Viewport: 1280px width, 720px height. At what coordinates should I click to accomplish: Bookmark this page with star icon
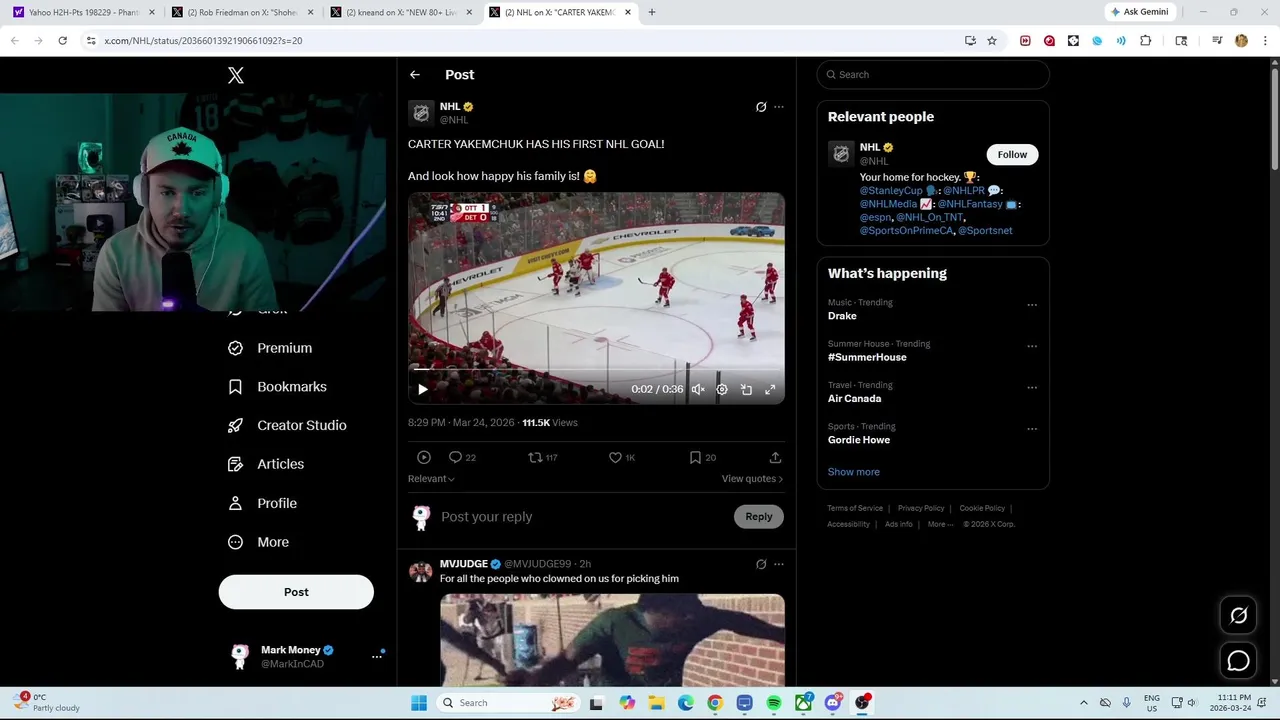(992, 41)
